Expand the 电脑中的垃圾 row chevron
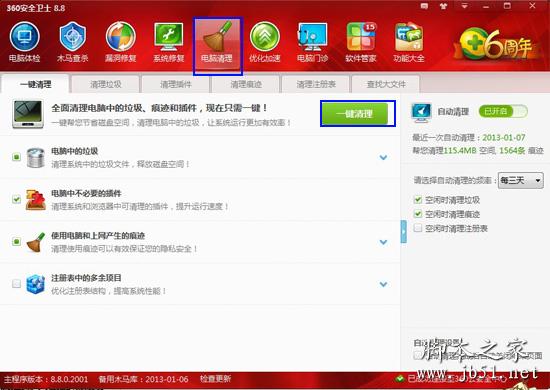The height and width of the screenshot is (390, 550). (x=383, y=157)
